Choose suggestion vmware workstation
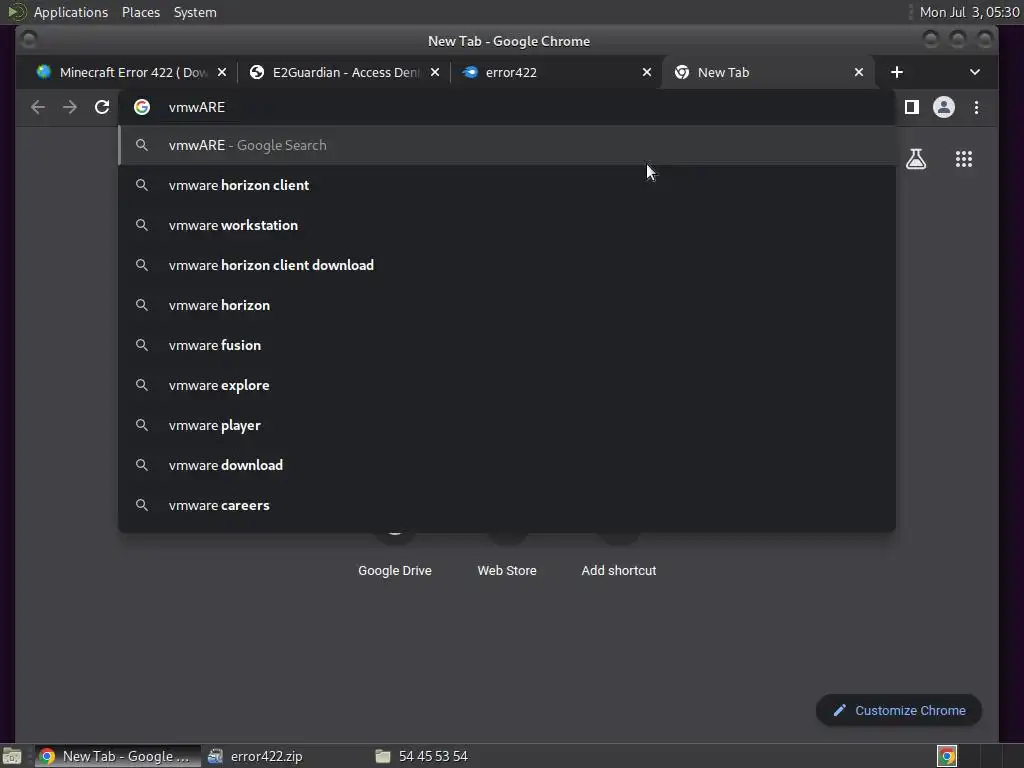The image size is (1024, 768). tap(506, 225)
